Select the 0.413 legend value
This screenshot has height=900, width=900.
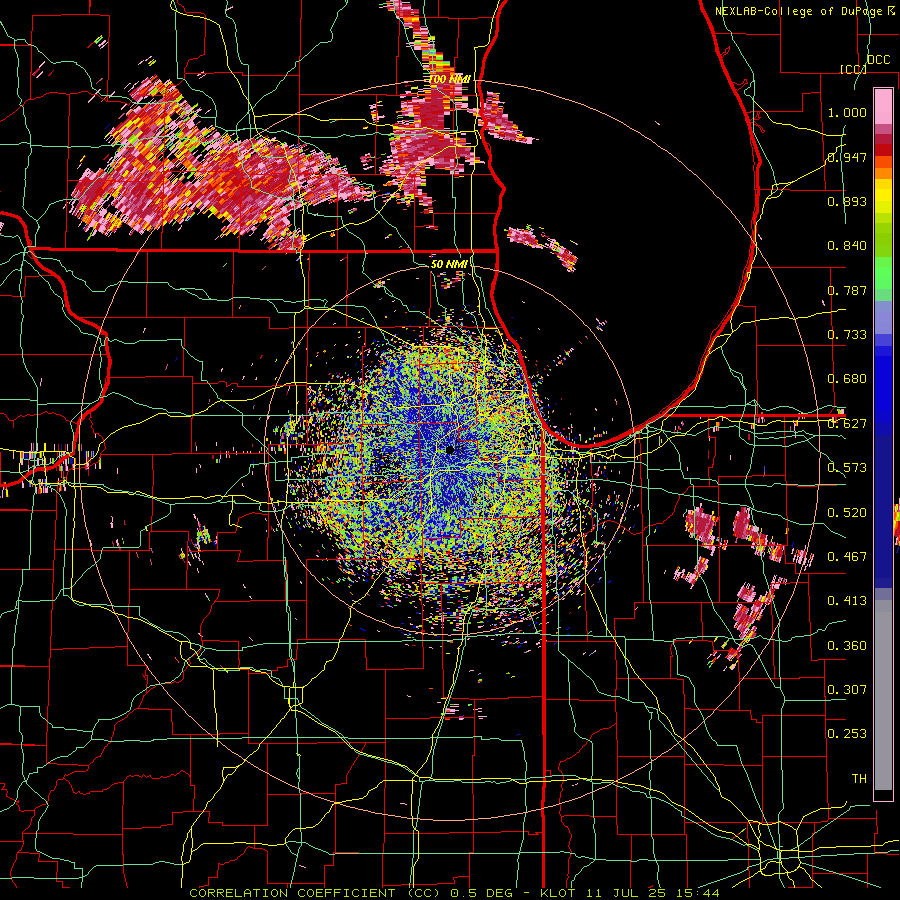click(x=847, y=601)
